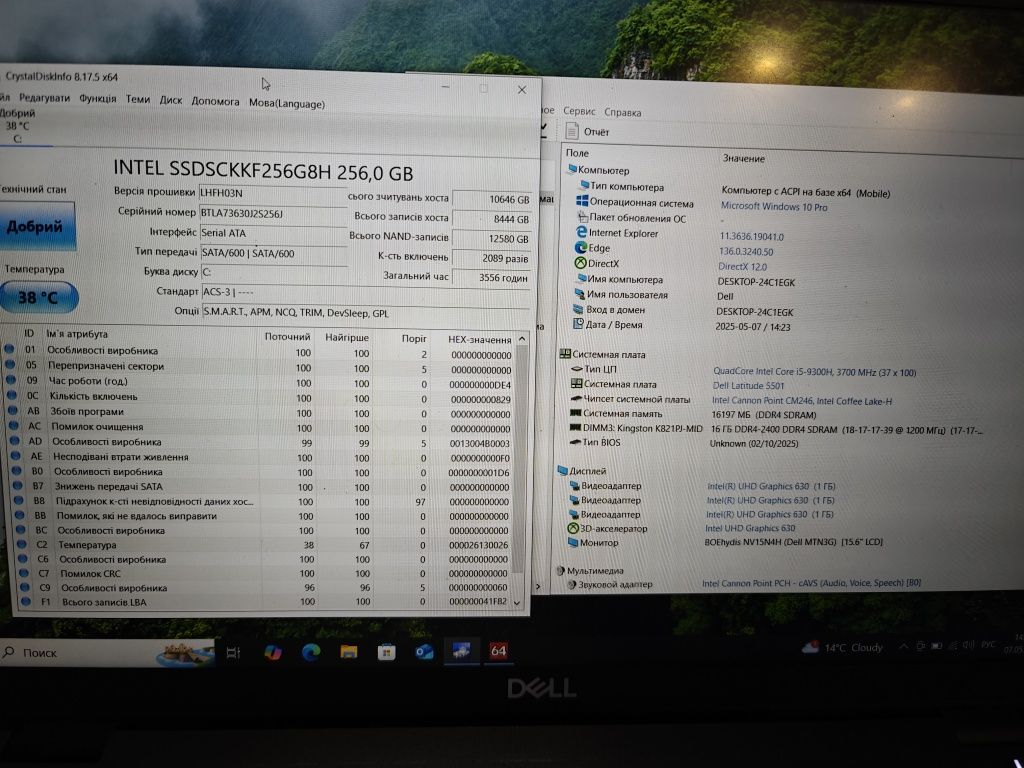Image resolution: width=1024 pixels, height=768 pixels.
Task: Click the Отчёт report button
Action: (x=586, y=132)
